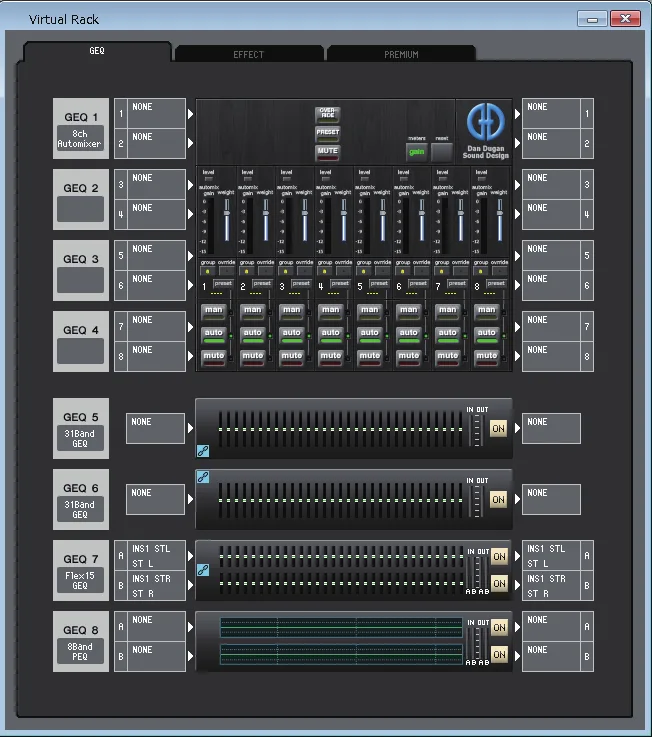Open input 1 patch selector for GEQ 1

tap(150, 113)
